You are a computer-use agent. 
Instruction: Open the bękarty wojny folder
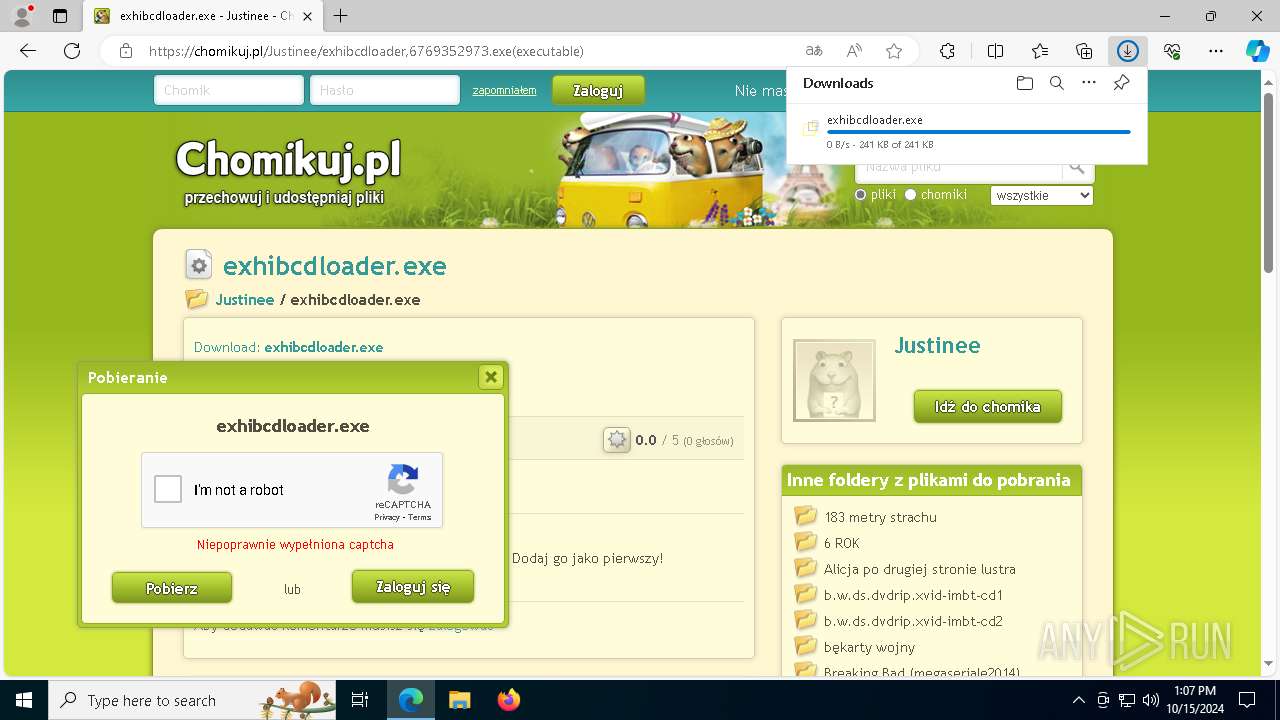click(869, 647)
